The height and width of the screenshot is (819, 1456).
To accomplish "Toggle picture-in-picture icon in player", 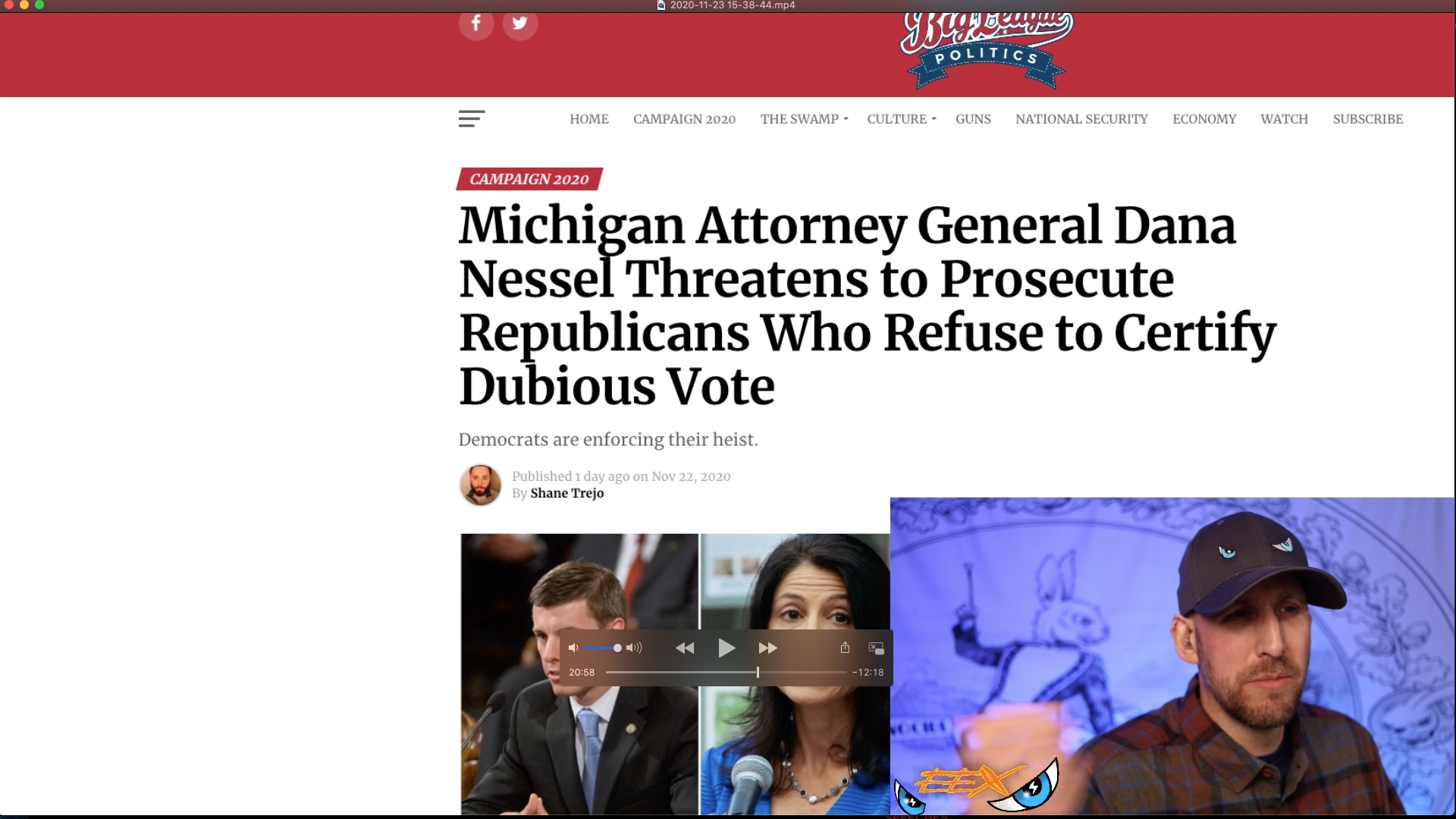I will pyautogui.click(x=876, y=648).
